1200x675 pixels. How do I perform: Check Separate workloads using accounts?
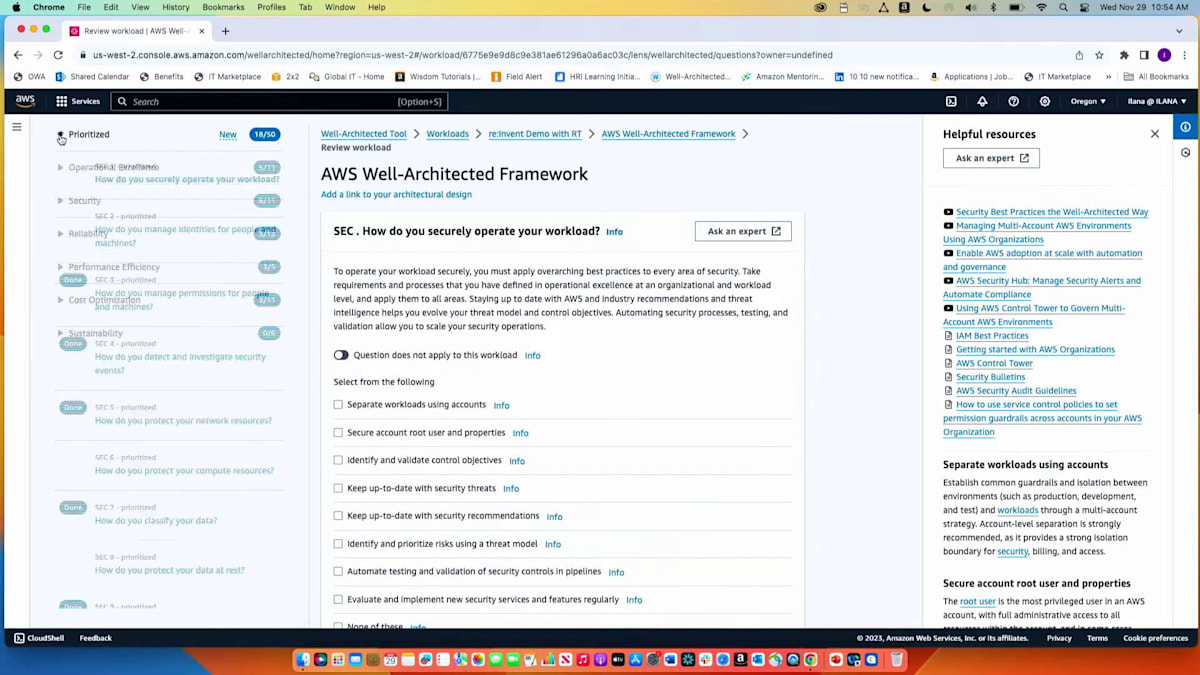point(338,405)
